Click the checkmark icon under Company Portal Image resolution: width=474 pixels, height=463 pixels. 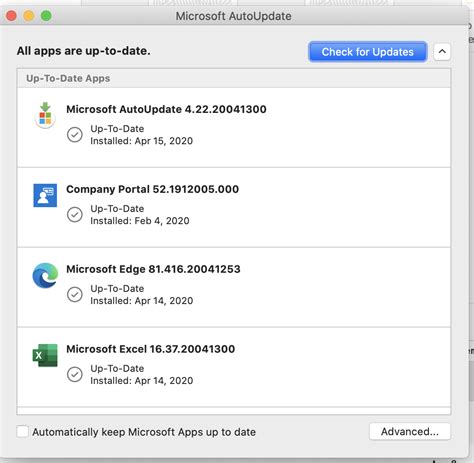75,215
